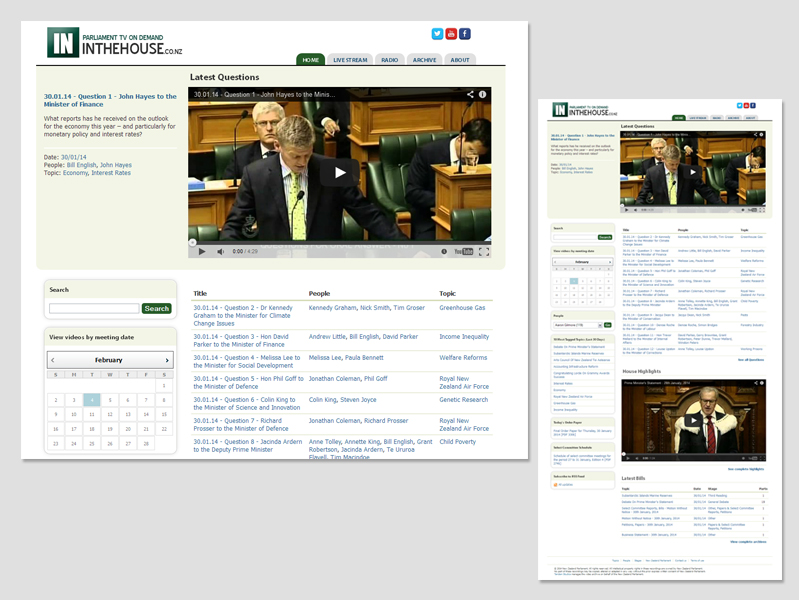This screenshot has height=600, width=799.
Task: Play House Highlights video in full-page preview
Action: click(693, 420)
